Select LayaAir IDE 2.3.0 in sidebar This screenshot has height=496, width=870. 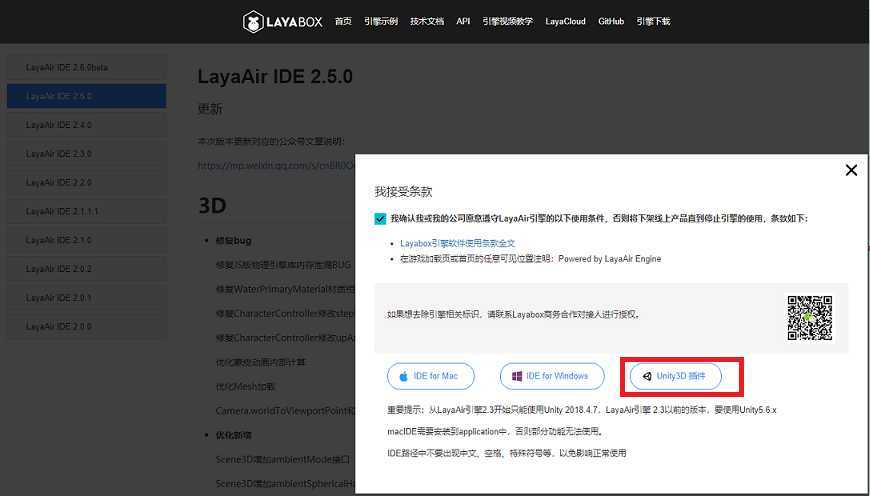point(87,154)
